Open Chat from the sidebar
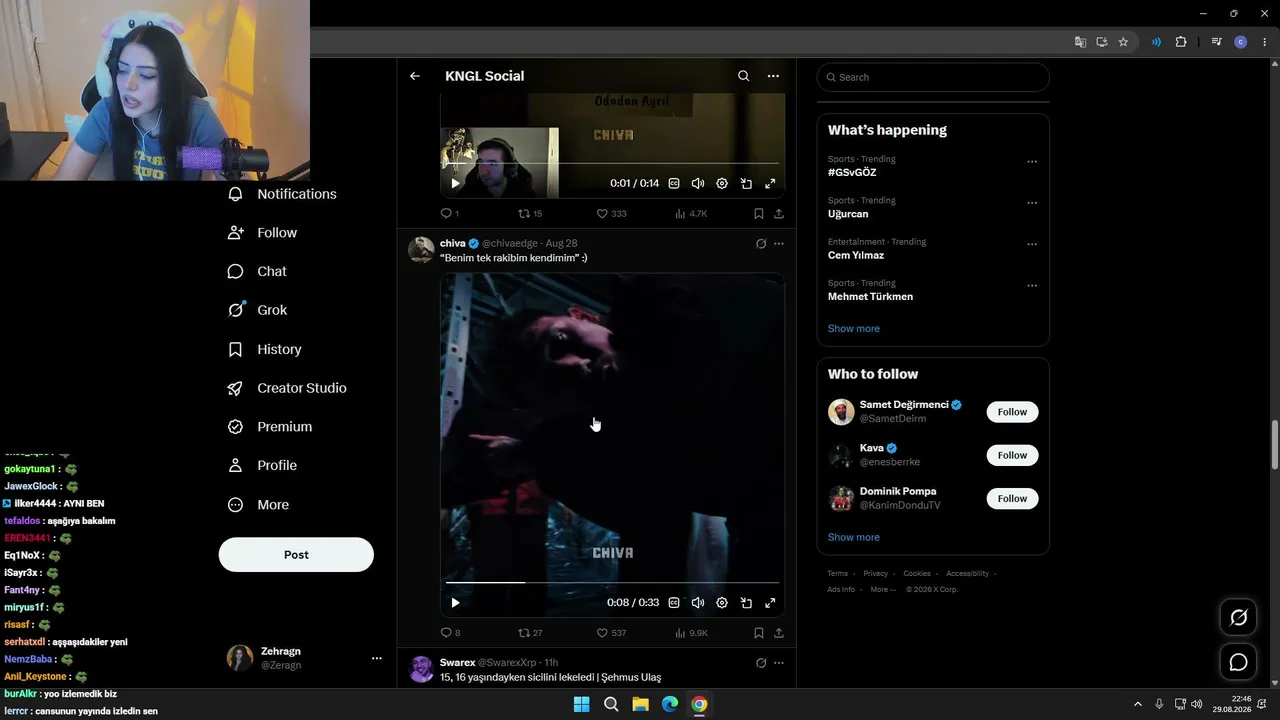Viewport: 1280px width, 720px height. pos(258,272)
